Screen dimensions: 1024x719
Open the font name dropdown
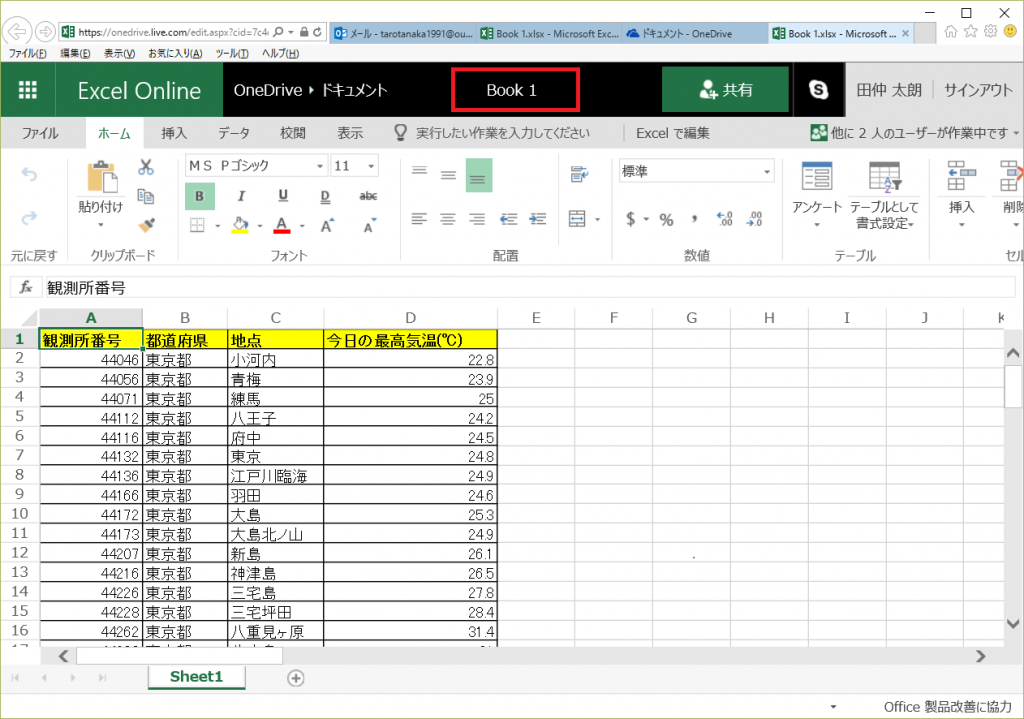[x=320, y=166]
